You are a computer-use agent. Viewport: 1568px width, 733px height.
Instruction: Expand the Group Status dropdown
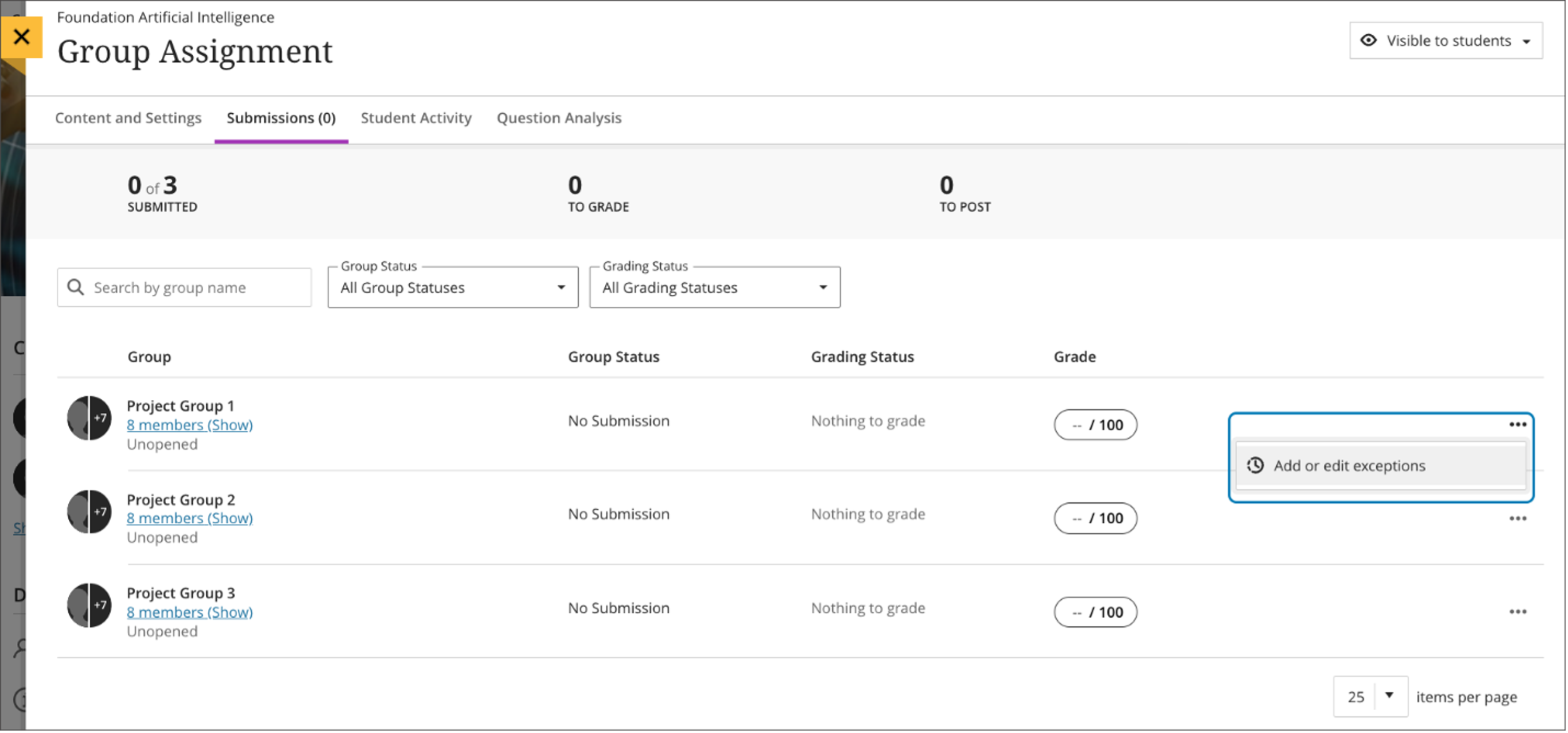(452, 288)
